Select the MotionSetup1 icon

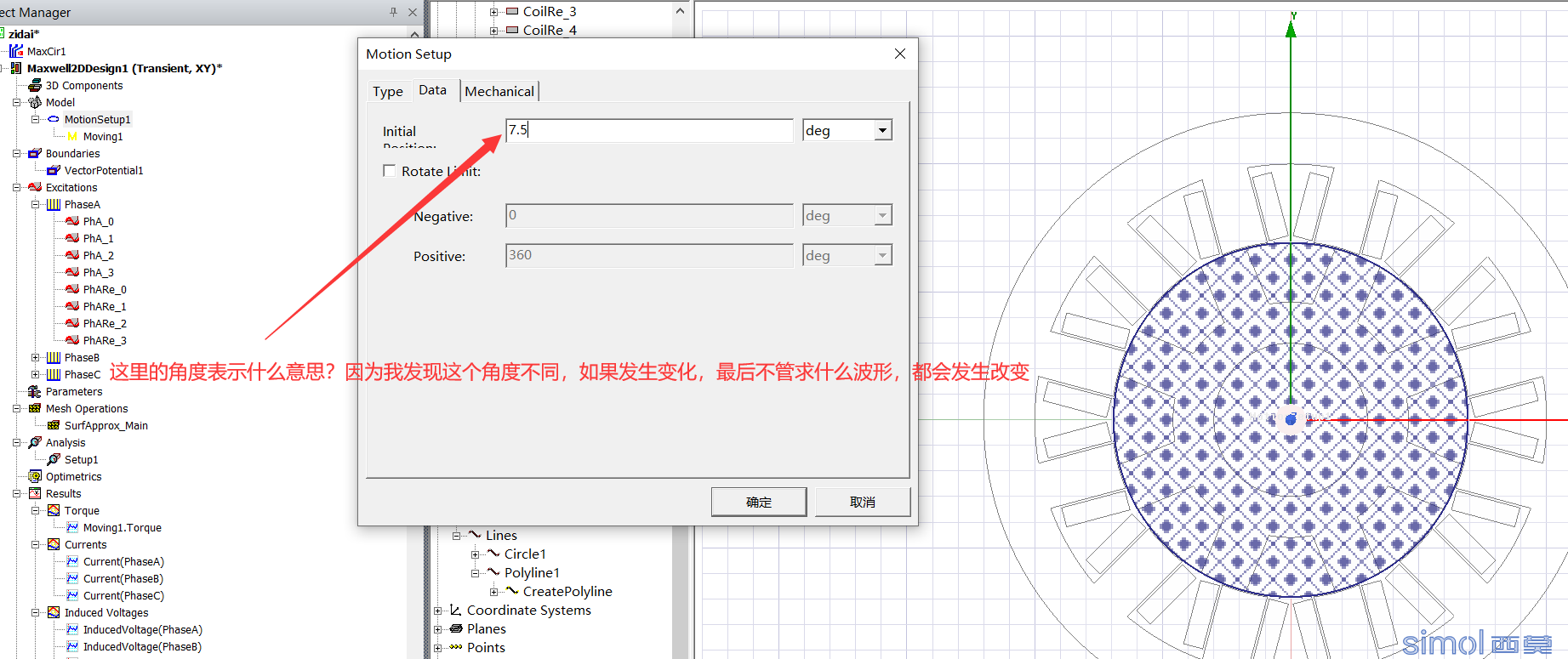point(54,119)
